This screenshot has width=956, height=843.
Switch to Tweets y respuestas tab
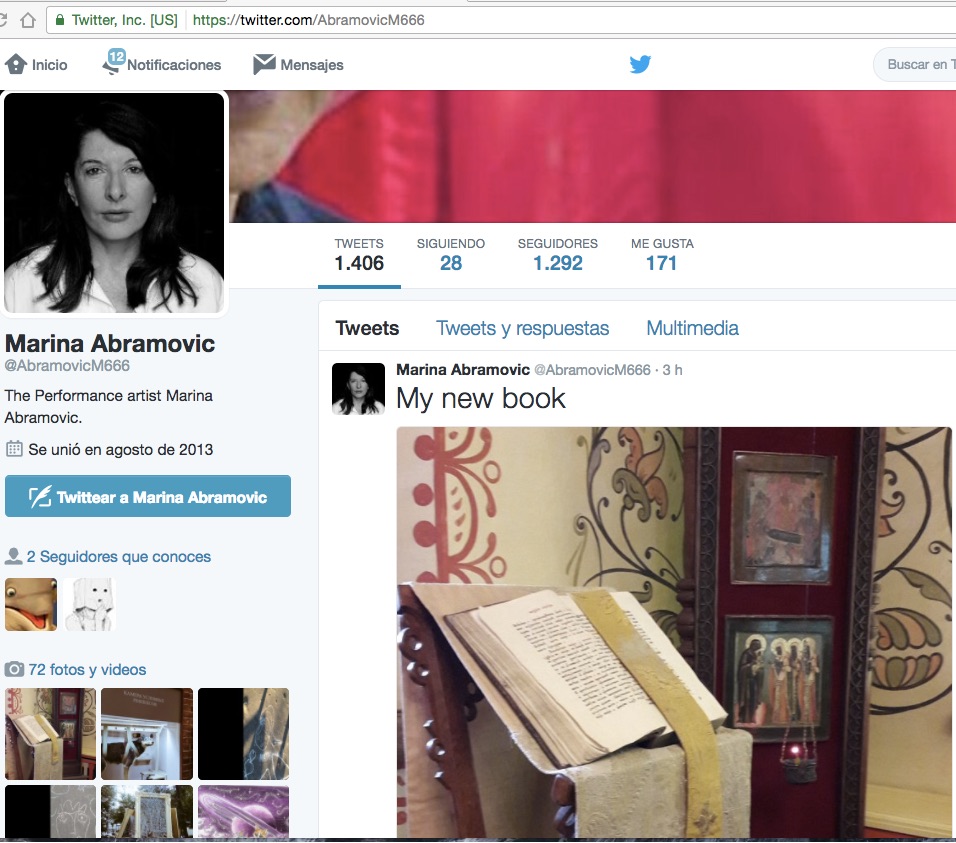pos(522,328)
